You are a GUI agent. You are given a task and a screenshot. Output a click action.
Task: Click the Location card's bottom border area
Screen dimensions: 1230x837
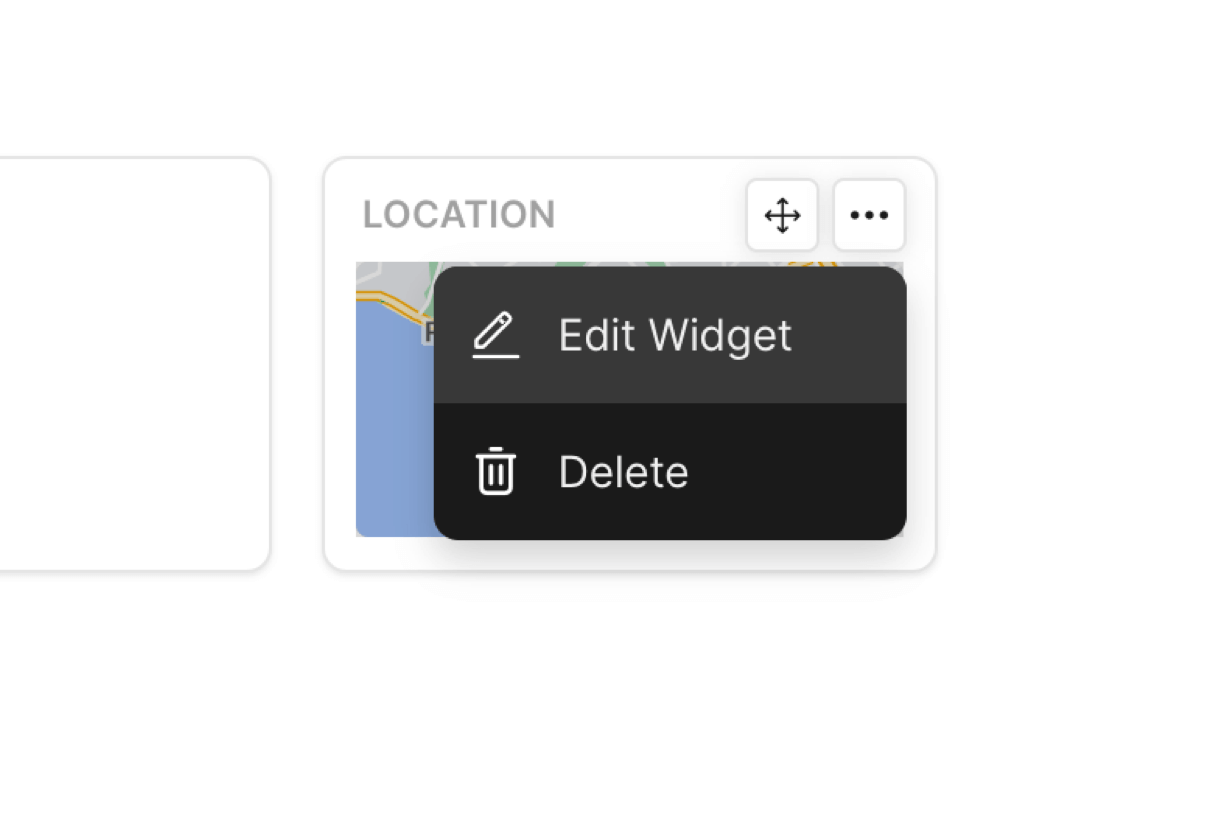[630, 554]
